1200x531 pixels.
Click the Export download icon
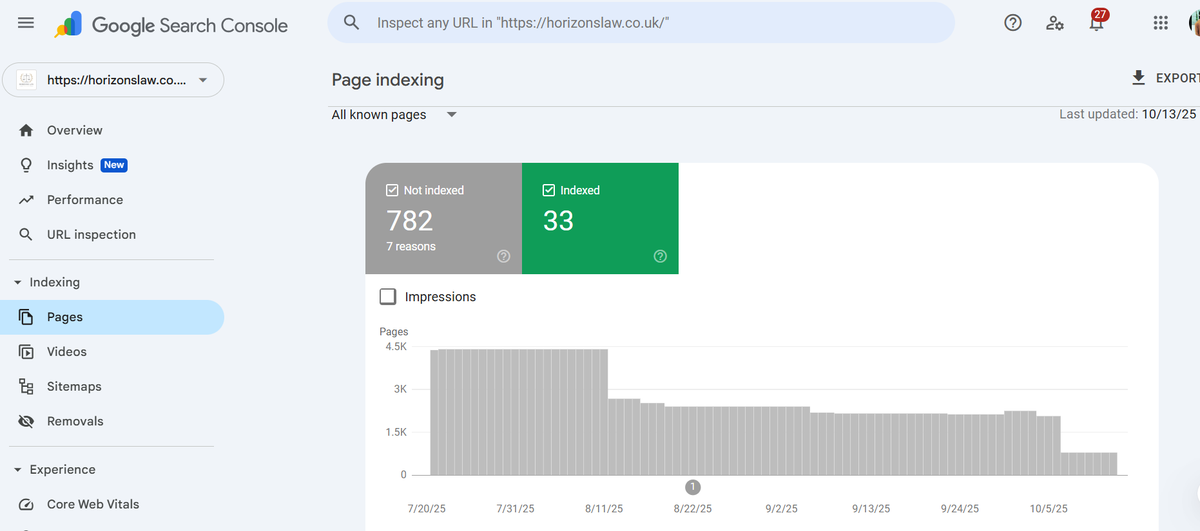(1137, 78)
